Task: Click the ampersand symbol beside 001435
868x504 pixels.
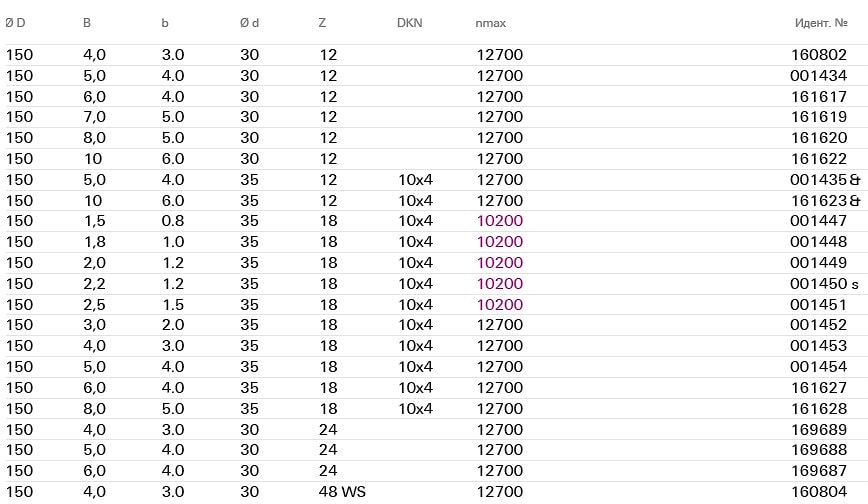Action: 854,180
